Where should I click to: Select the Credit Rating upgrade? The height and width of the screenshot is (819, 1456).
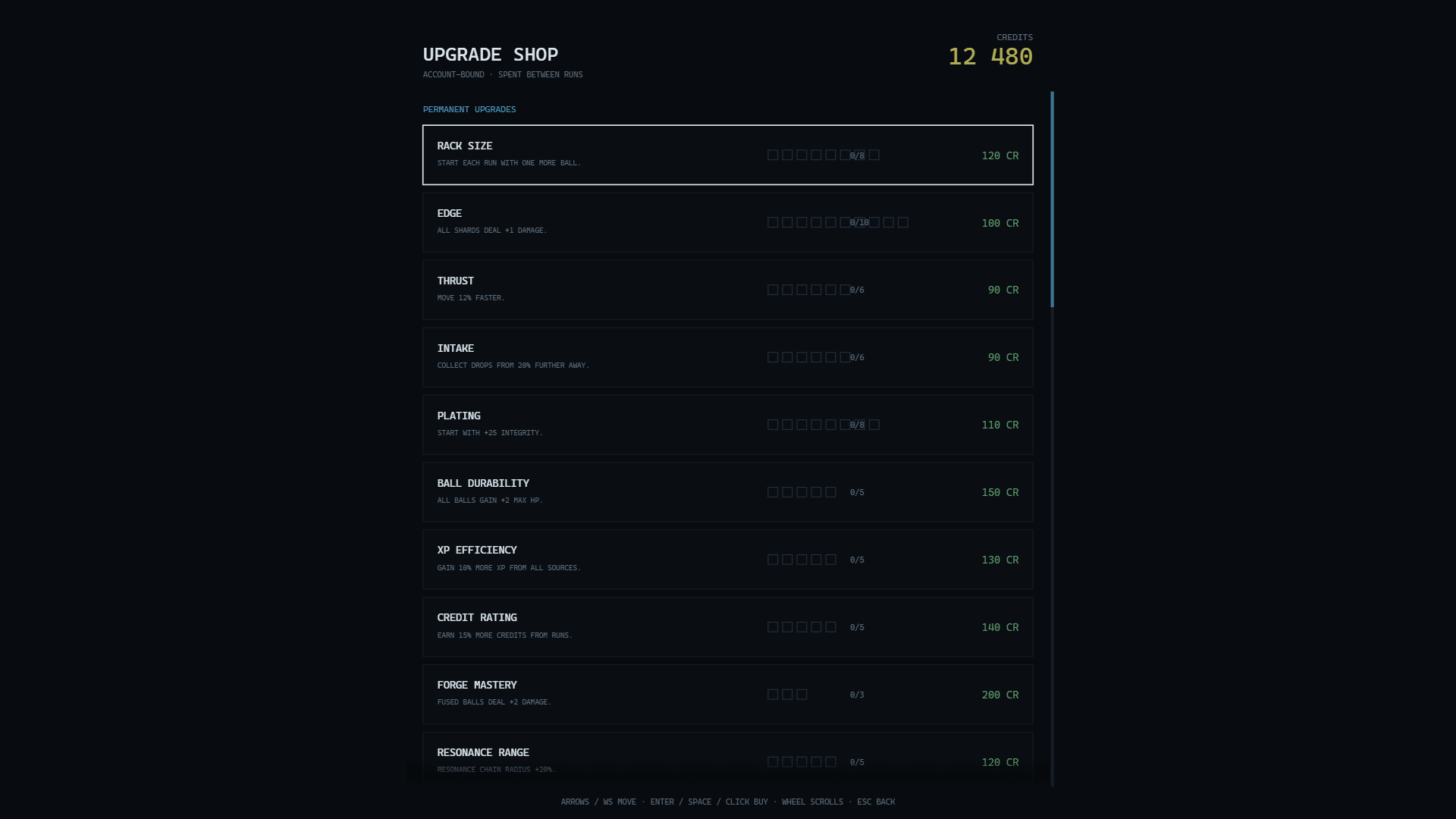coord(728,627)
